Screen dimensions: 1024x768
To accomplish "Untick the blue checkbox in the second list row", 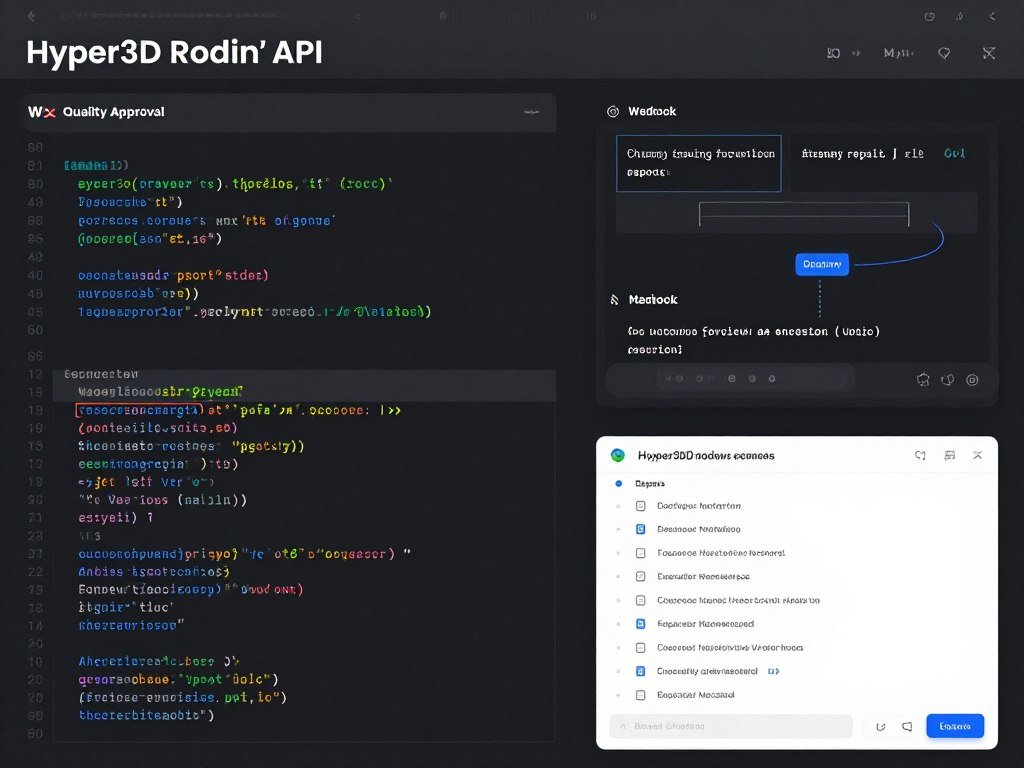I will click(641, 530).
